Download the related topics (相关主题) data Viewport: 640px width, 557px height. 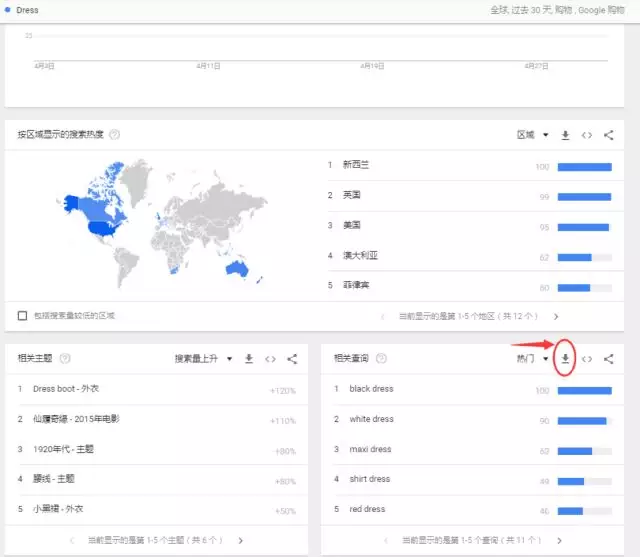point(249,359)
